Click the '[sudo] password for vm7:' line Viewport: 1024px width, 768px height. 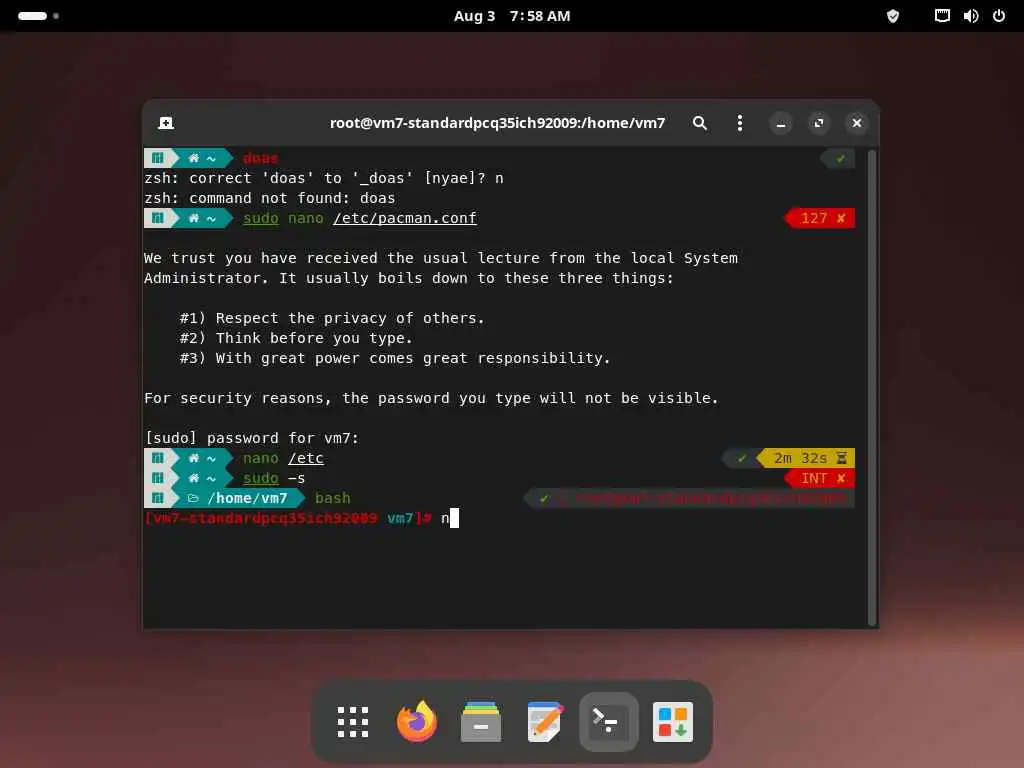[251, 438]
